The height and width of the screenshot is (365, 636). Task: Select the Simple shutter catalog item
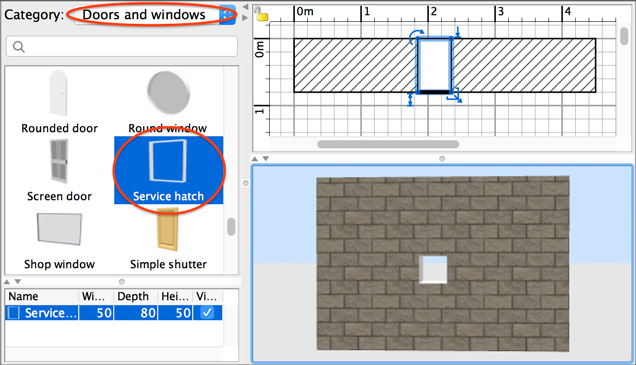[168, 239]
